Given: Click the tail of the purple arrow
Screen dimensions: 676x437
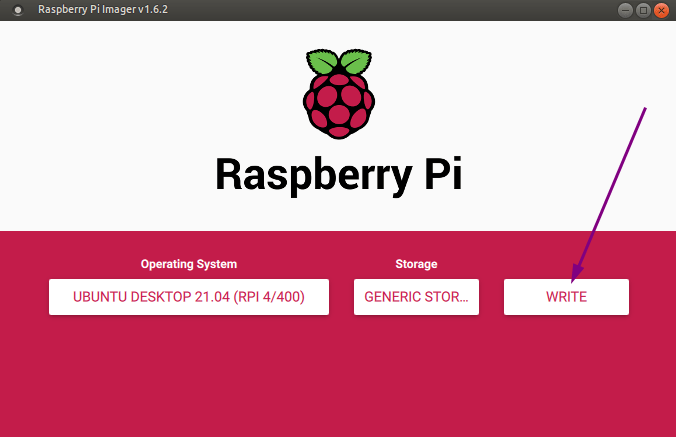Looking at the screenshot, I should [644, 110].
